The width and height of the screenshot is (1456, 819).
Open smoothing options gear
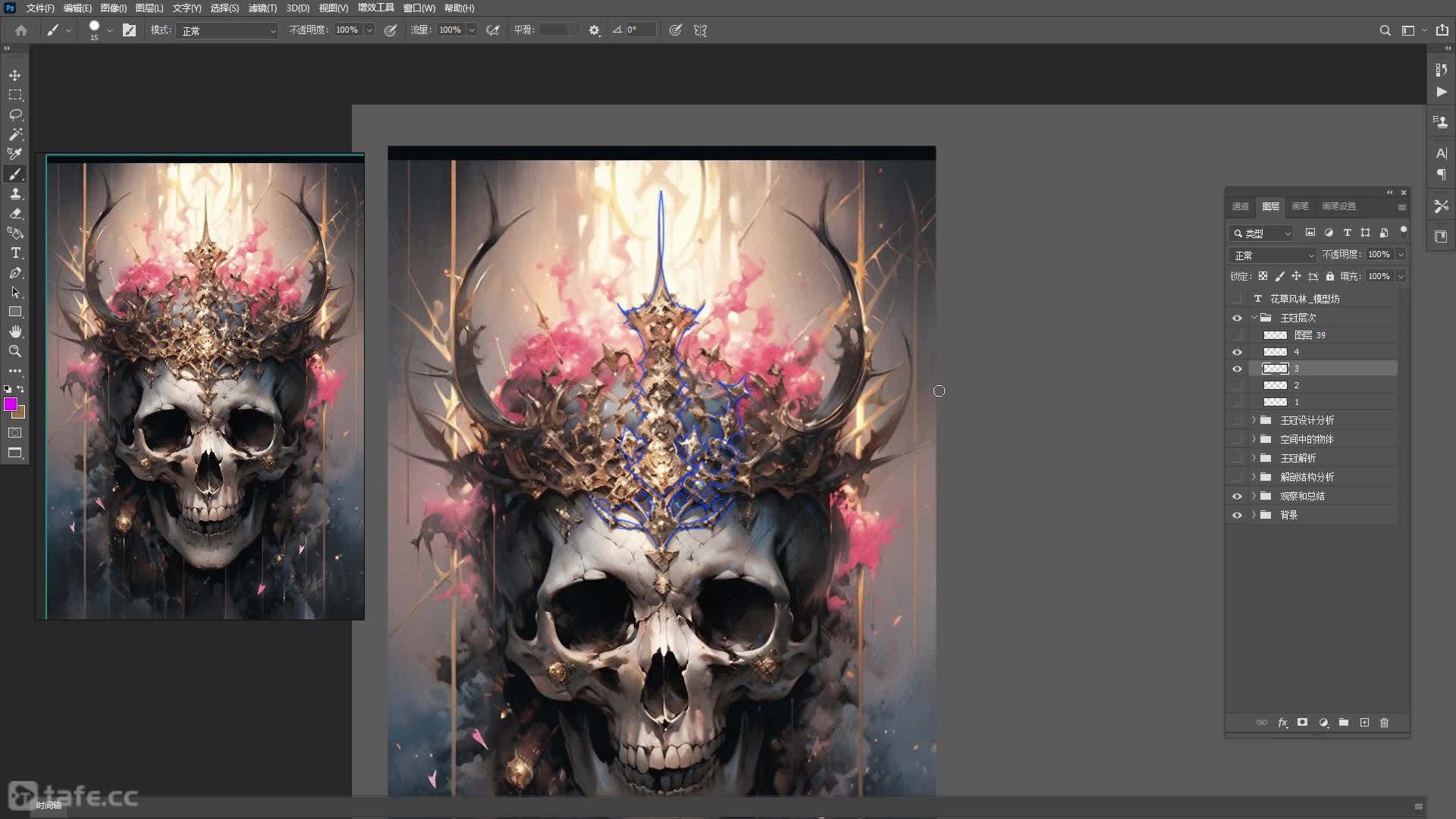pos(595,30)
